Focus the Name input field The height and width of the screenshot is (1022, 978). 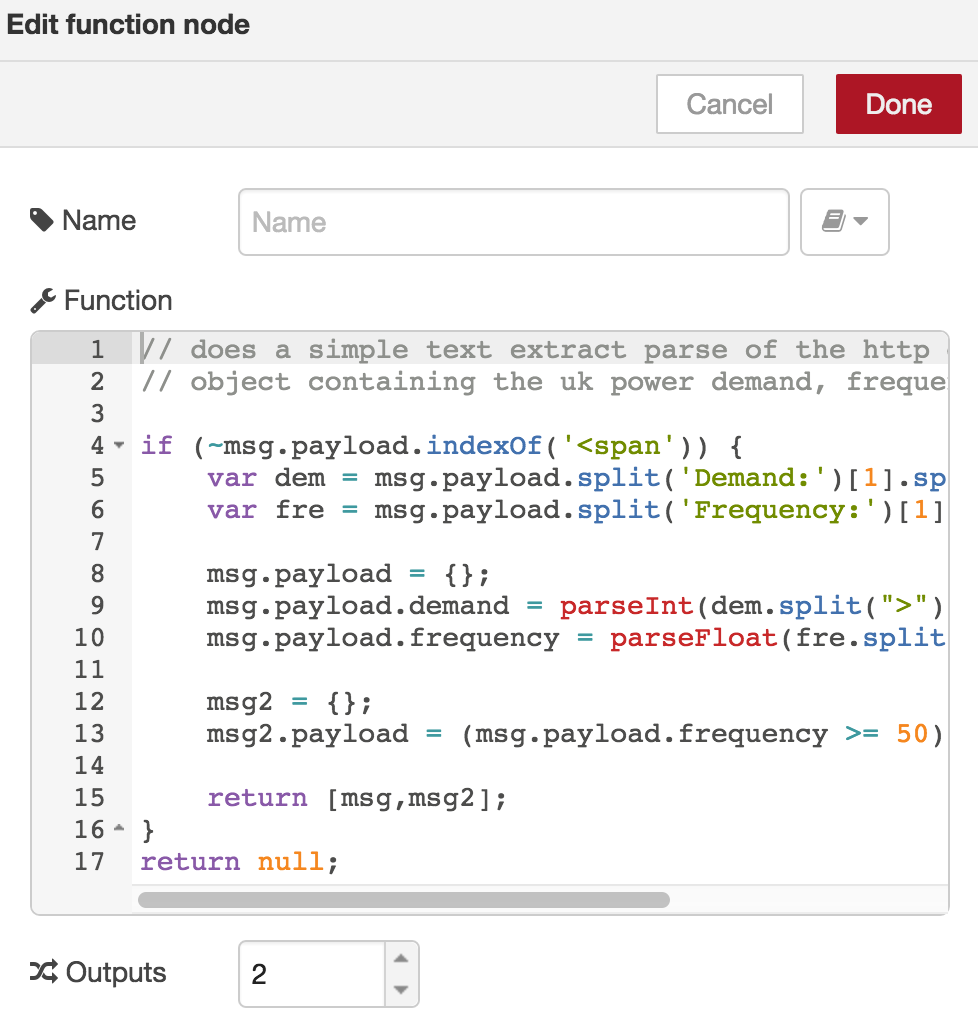514,222
